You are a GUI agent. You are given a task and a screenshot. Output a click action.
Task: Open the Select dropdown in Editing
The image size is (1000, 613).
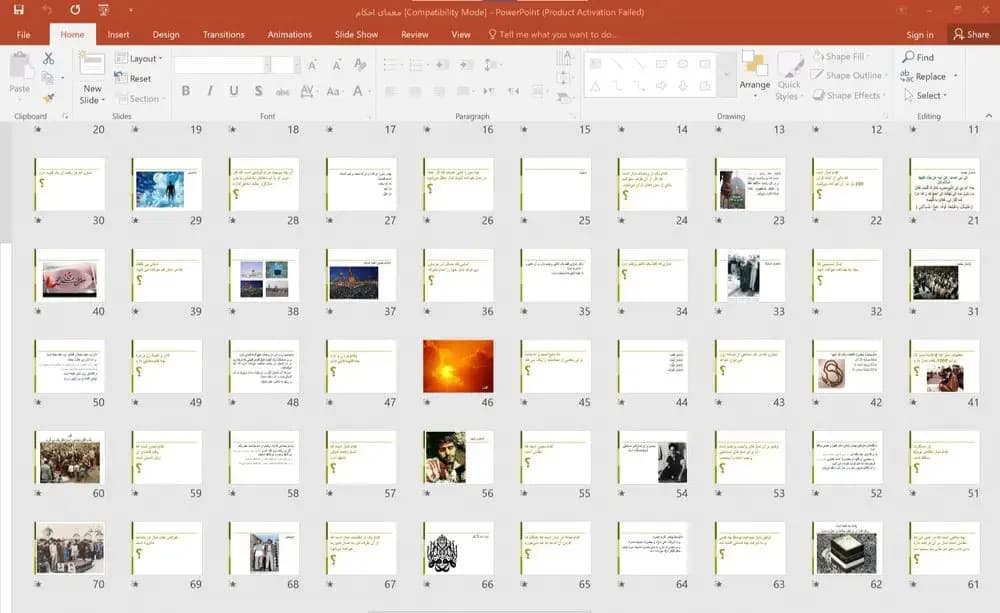pos(925,95)
